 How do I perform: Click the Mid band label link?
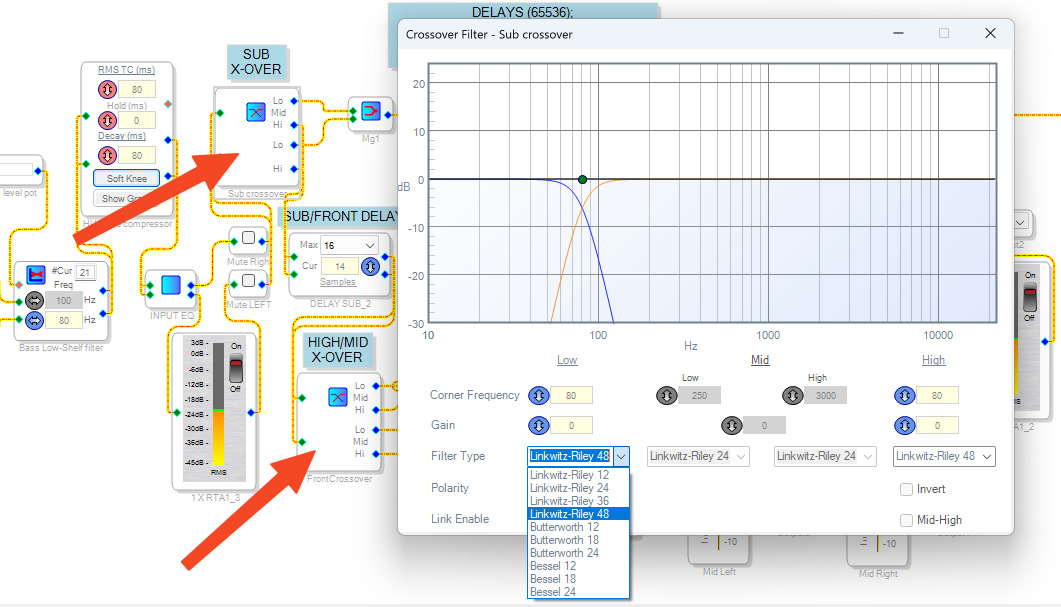pyautogui.click(x=760, y=360)
